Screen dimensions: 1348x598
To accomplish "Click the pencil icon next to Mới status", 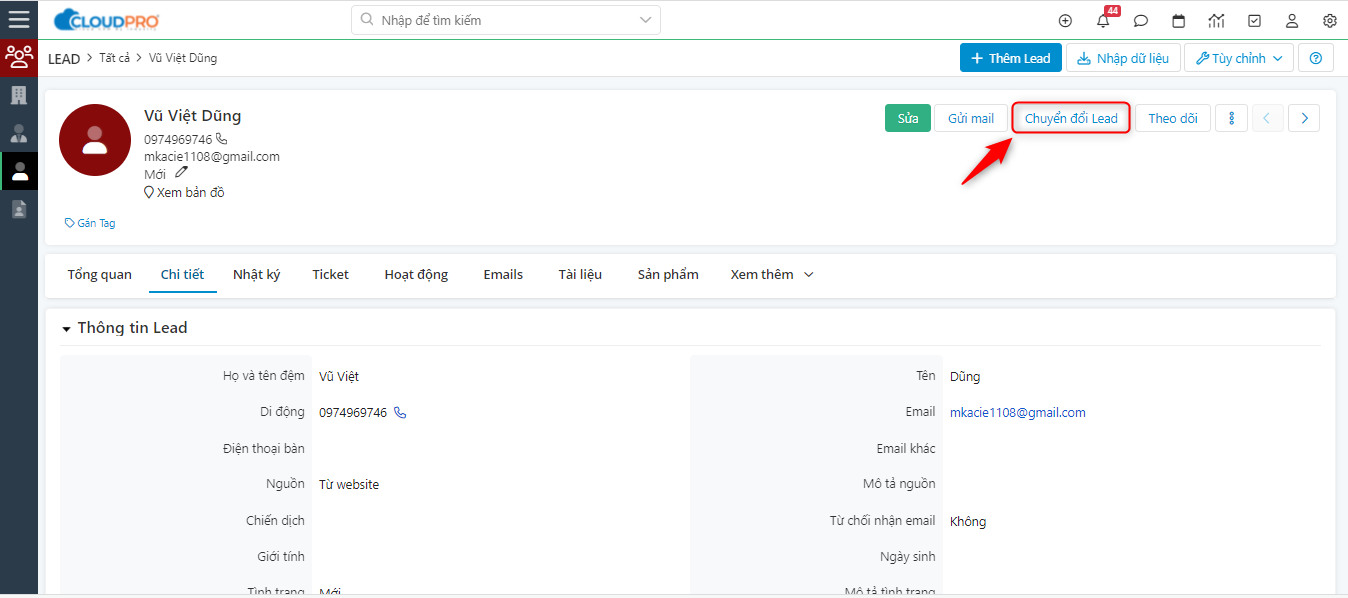I will (x=181, y=172).
